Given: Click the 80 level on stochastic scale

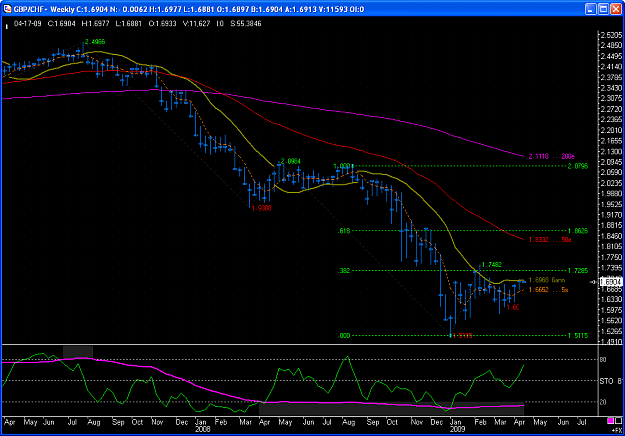Looking at the screenshot, I should point(603,360).
